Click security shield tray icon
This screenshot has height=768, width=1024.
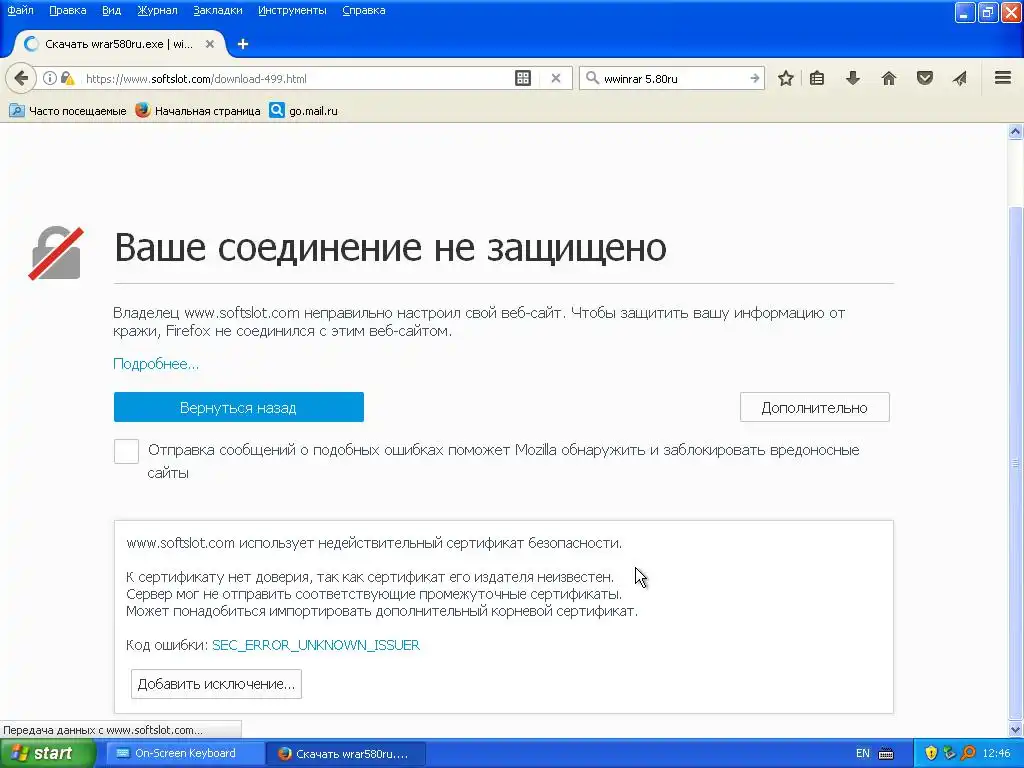pos(931,754)
